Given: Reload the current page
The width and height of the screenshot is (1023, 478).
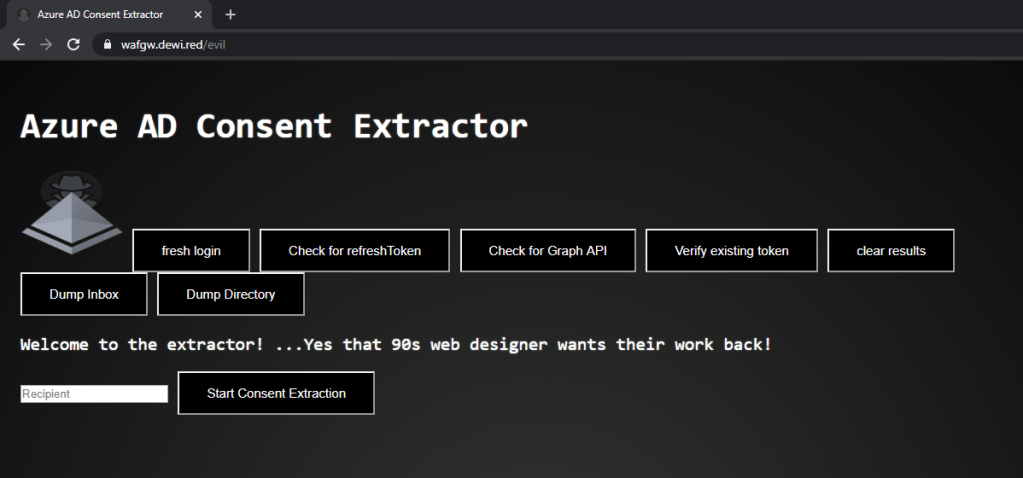Looking at the screenshot, I should point(73,44).
